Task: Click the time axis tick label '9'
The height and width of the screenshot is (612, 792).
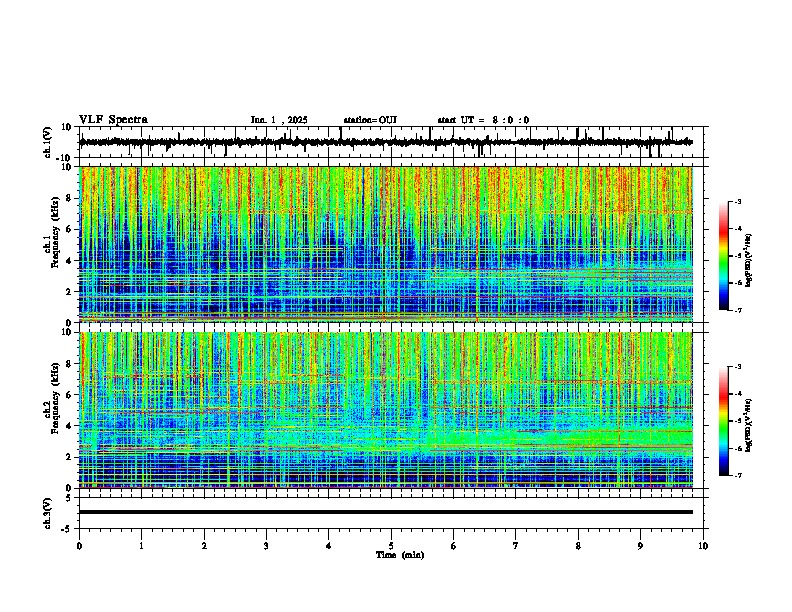Action: 640,546
